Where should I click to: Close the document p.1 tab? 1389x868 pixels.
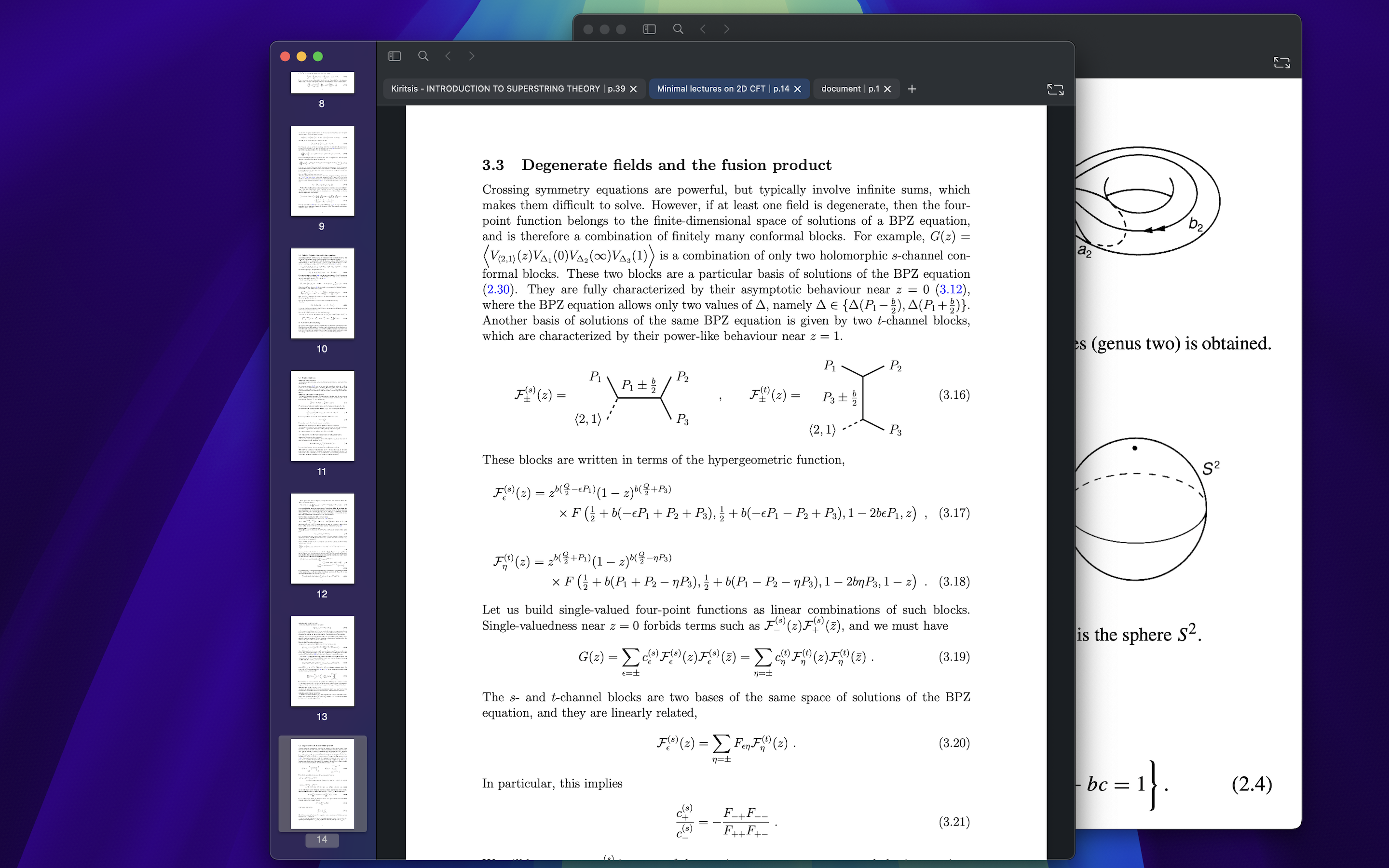pyautogui.click(x=887, y=89)
